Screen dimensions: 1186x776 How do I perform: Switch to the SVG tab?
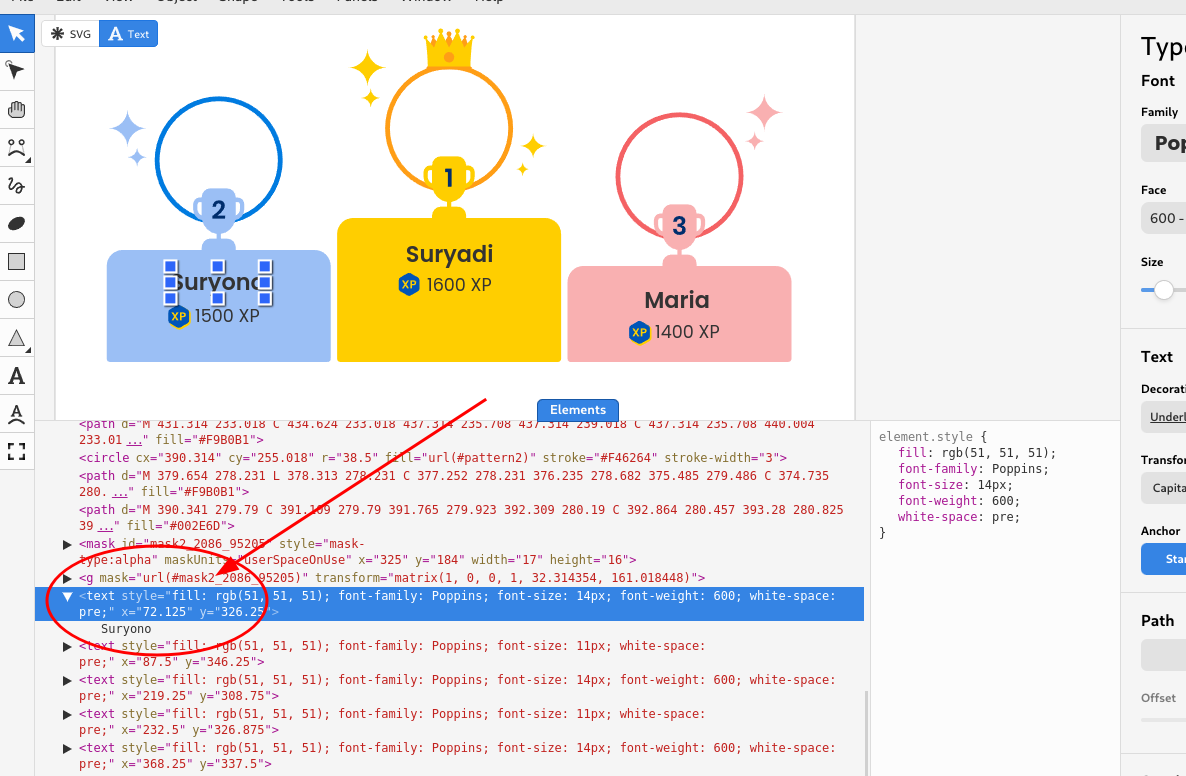[70, 33]
